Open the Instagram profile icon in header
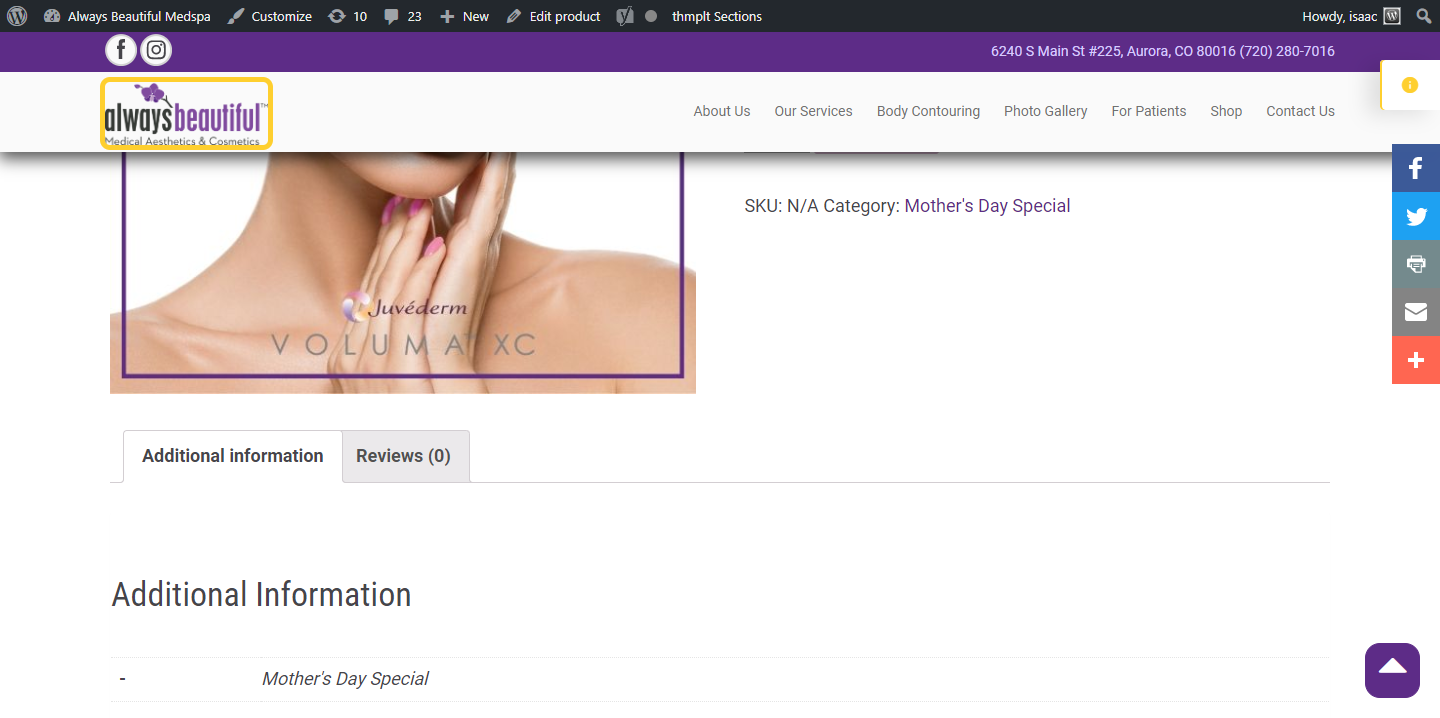This screenshot has height=718, width=1440. (x=156, y=50)
